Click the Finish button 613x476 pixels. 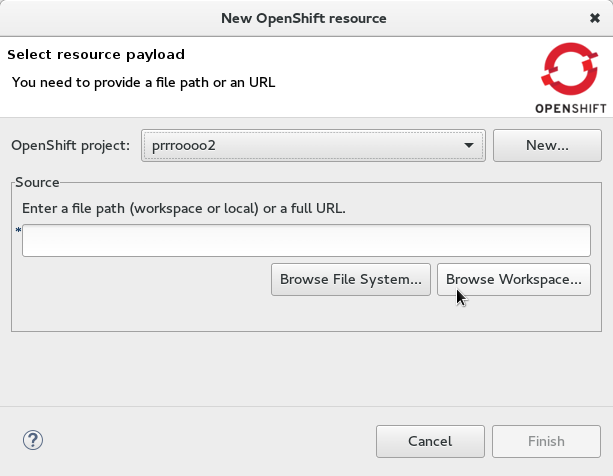546,441
